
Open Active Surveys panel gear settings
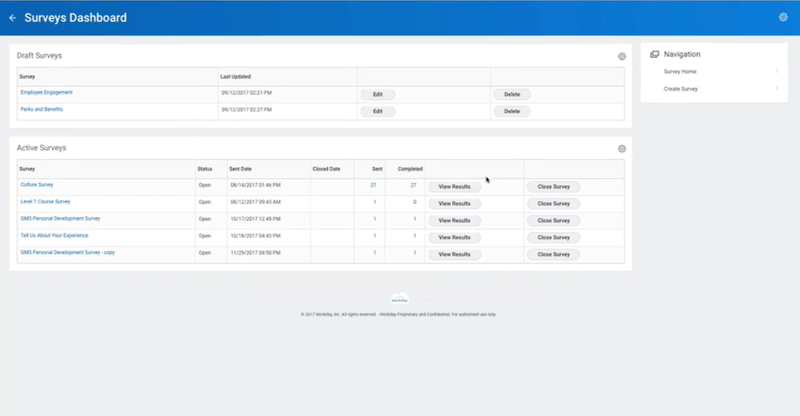(x=621, y=149)
